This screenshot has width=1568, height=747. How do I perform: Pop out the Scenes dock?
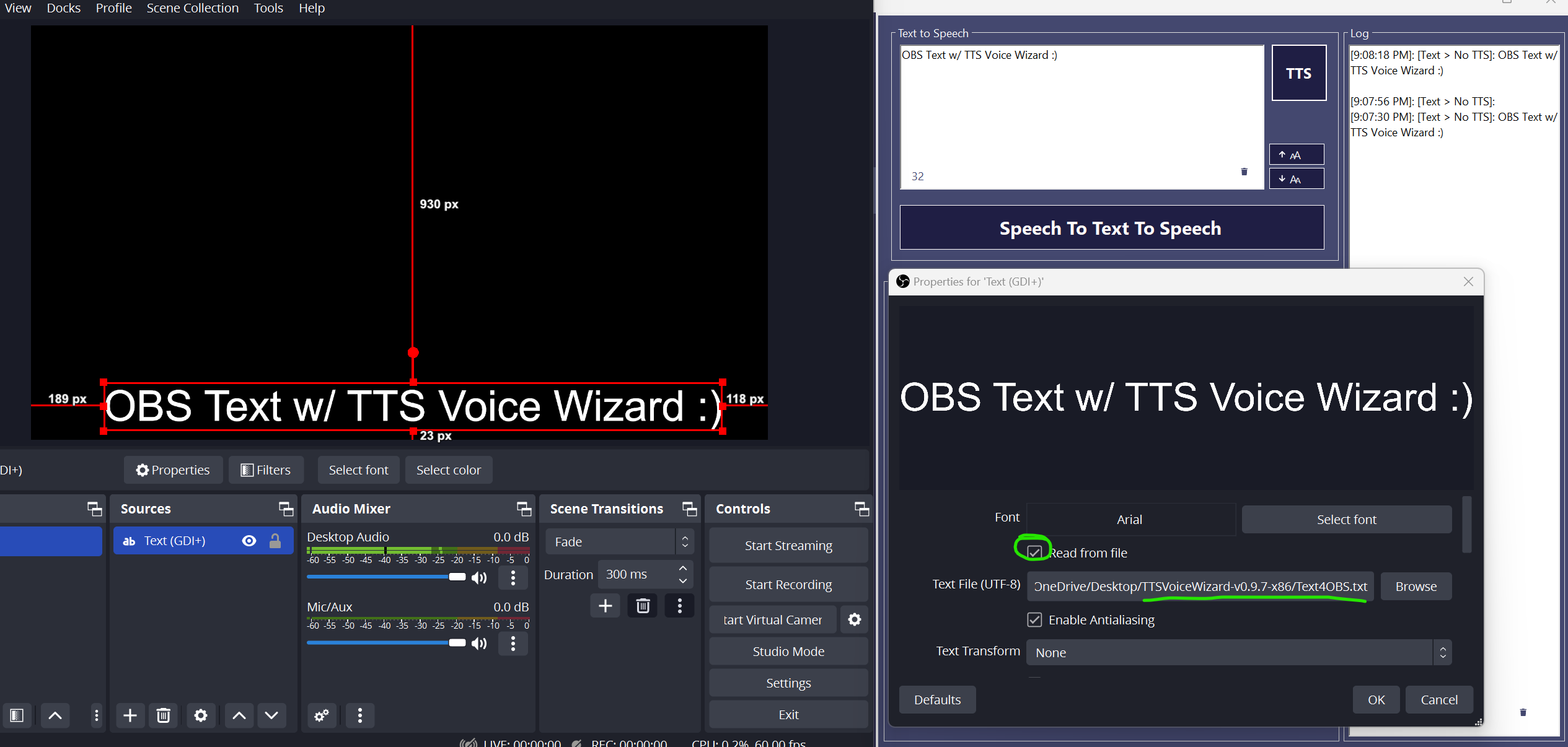coord(95,509)
